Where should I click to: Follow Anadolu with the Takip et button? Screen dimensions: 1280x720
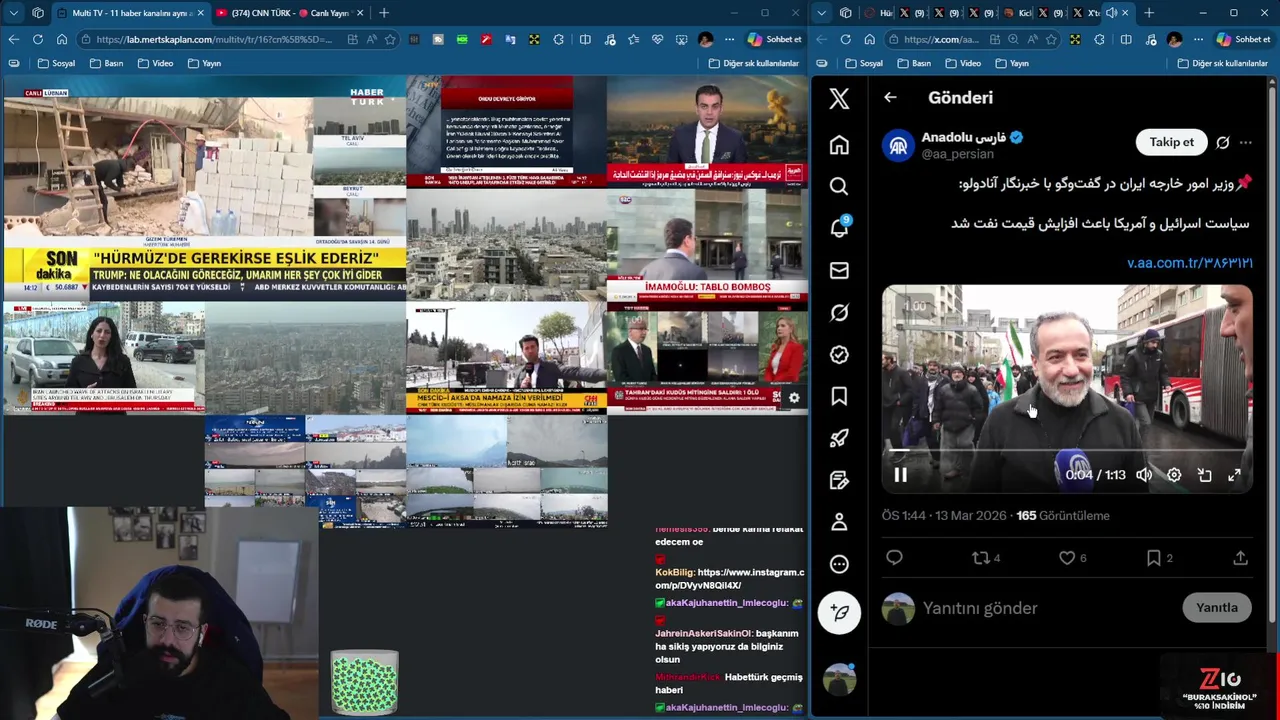tap(1171, 142)
